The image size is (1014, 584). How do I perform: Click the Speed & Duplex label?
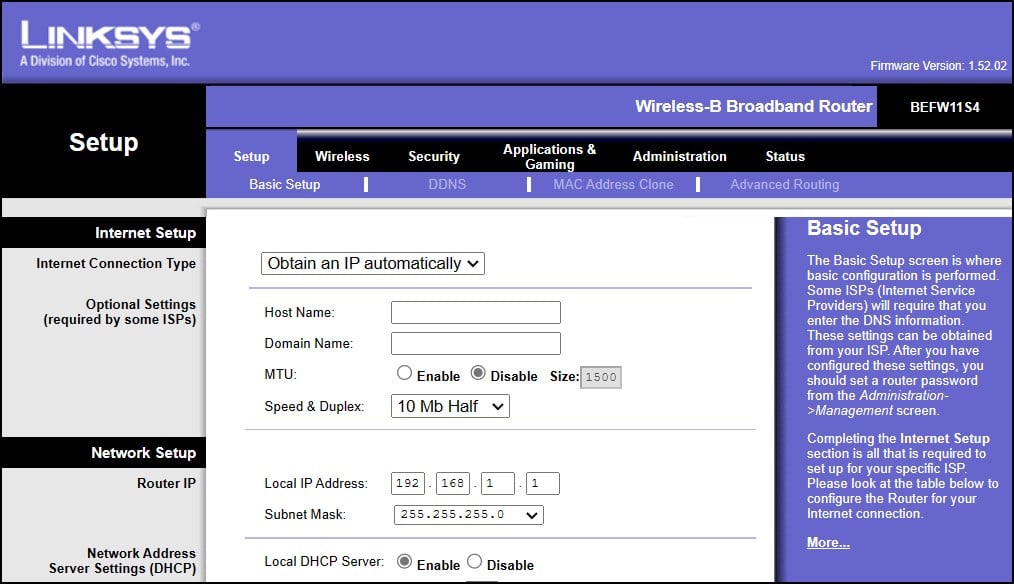pyautogui.click(x=314, y=406)
